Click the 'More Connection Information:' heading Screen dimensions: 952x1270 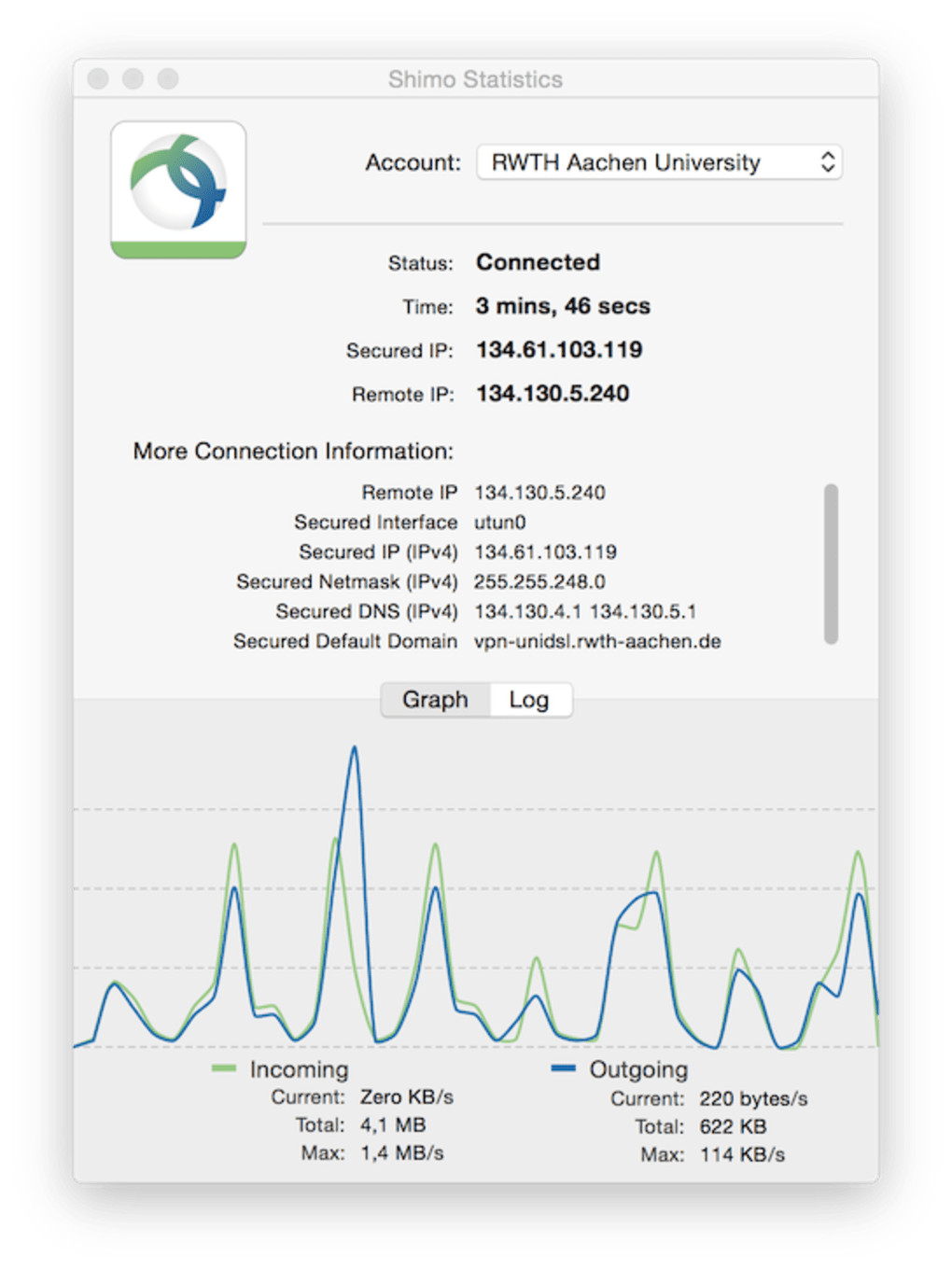pyautogui.click(x=293, y=452)
